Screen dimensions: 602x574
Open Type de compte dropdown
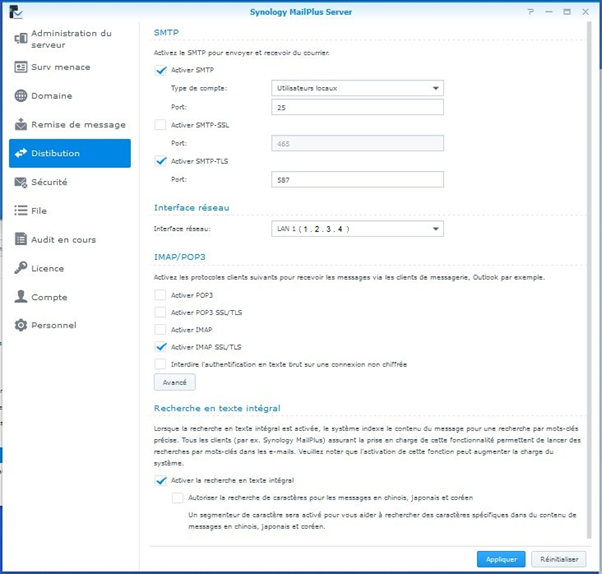[357, 88]
